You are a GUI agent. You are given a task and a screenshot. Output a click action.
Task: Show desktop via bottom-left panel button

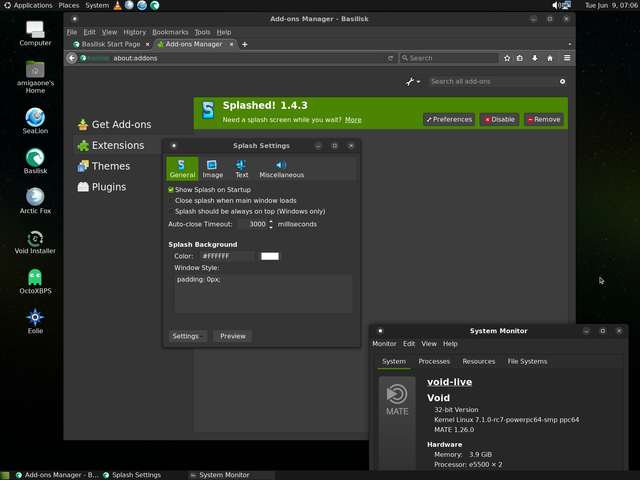(5, 475)
